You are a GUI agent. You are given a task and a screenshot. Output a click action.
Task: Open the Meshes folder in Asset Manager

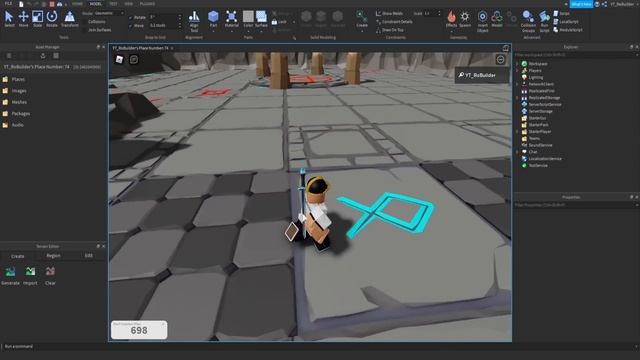[x=15, y=102]
